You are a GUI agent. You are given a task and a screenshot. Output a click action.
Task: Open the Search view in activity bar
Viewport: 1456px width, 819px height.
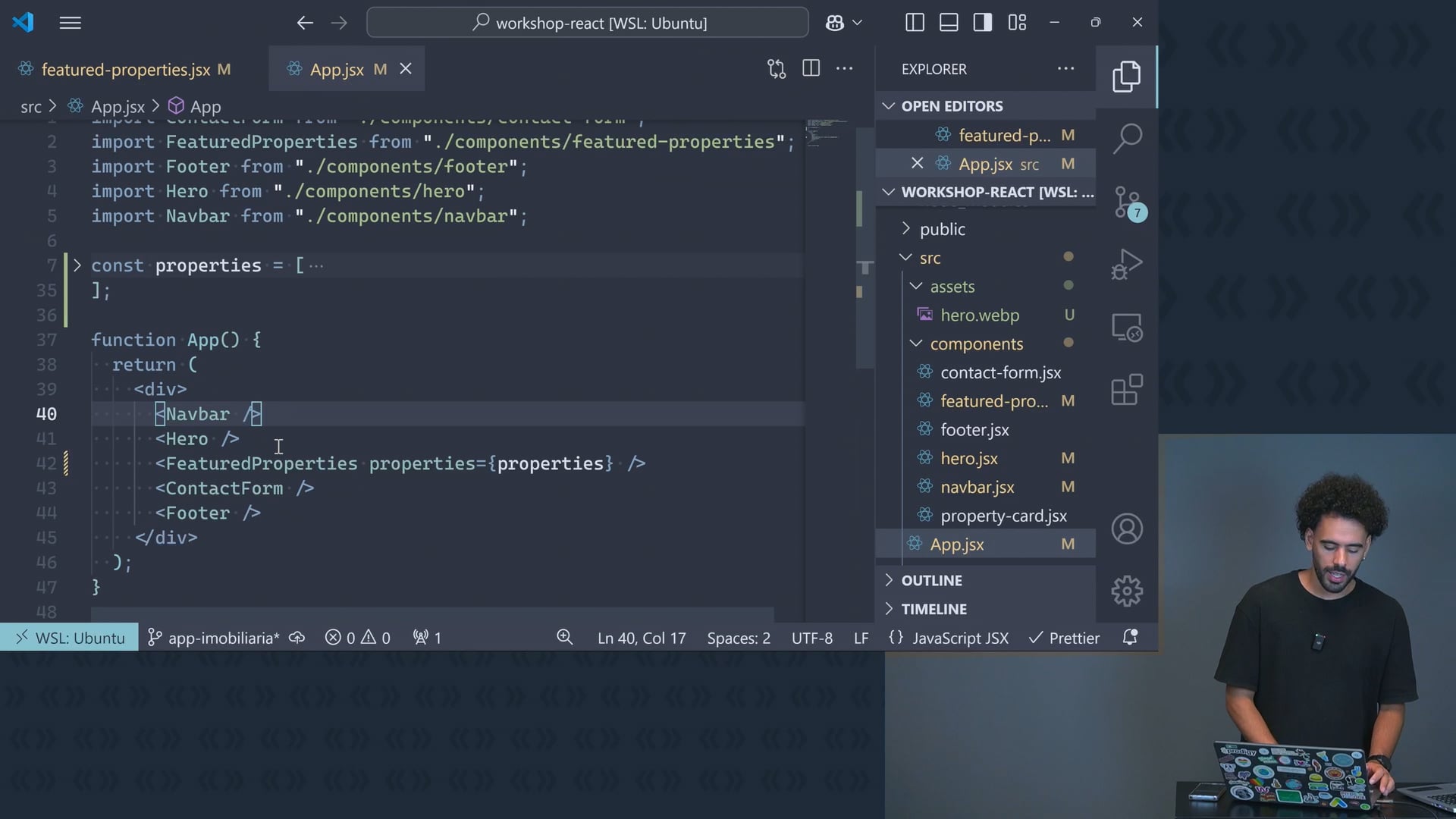coord(1127,138)
